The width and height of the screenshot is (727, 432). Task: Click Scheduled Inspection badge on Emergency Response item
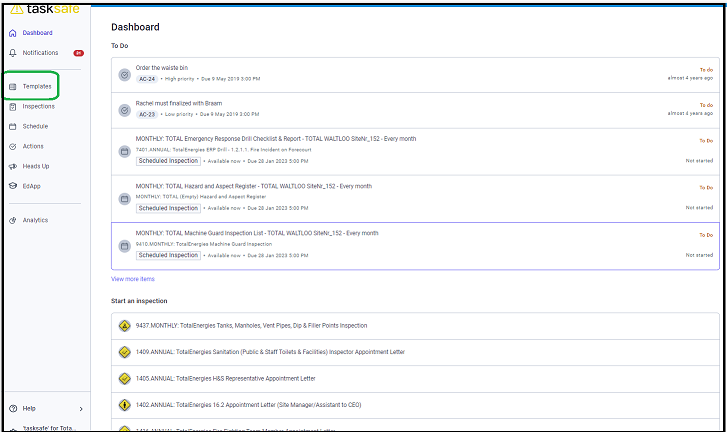point(168,161)
